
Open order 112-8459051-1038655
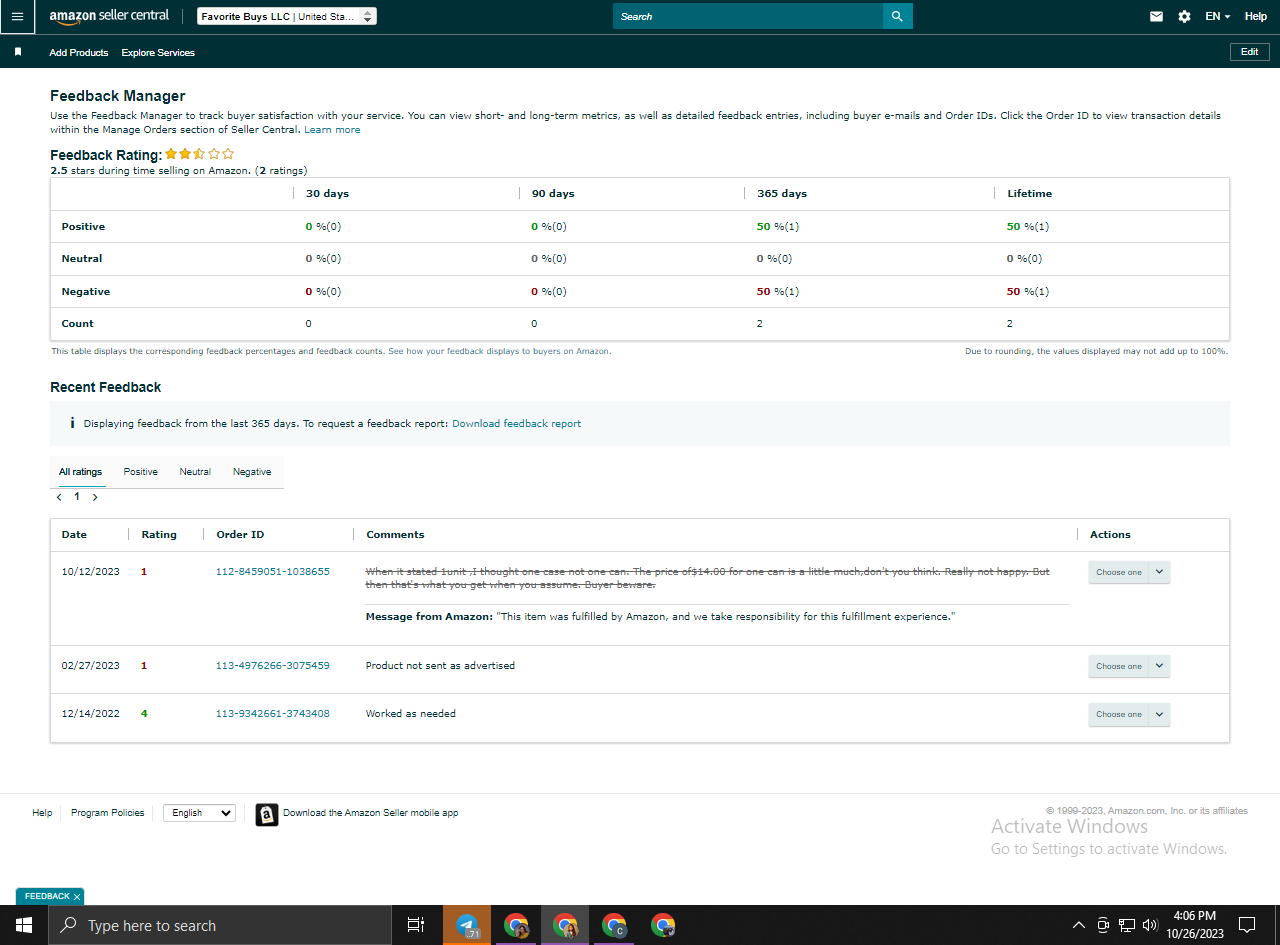coord(273,572)
